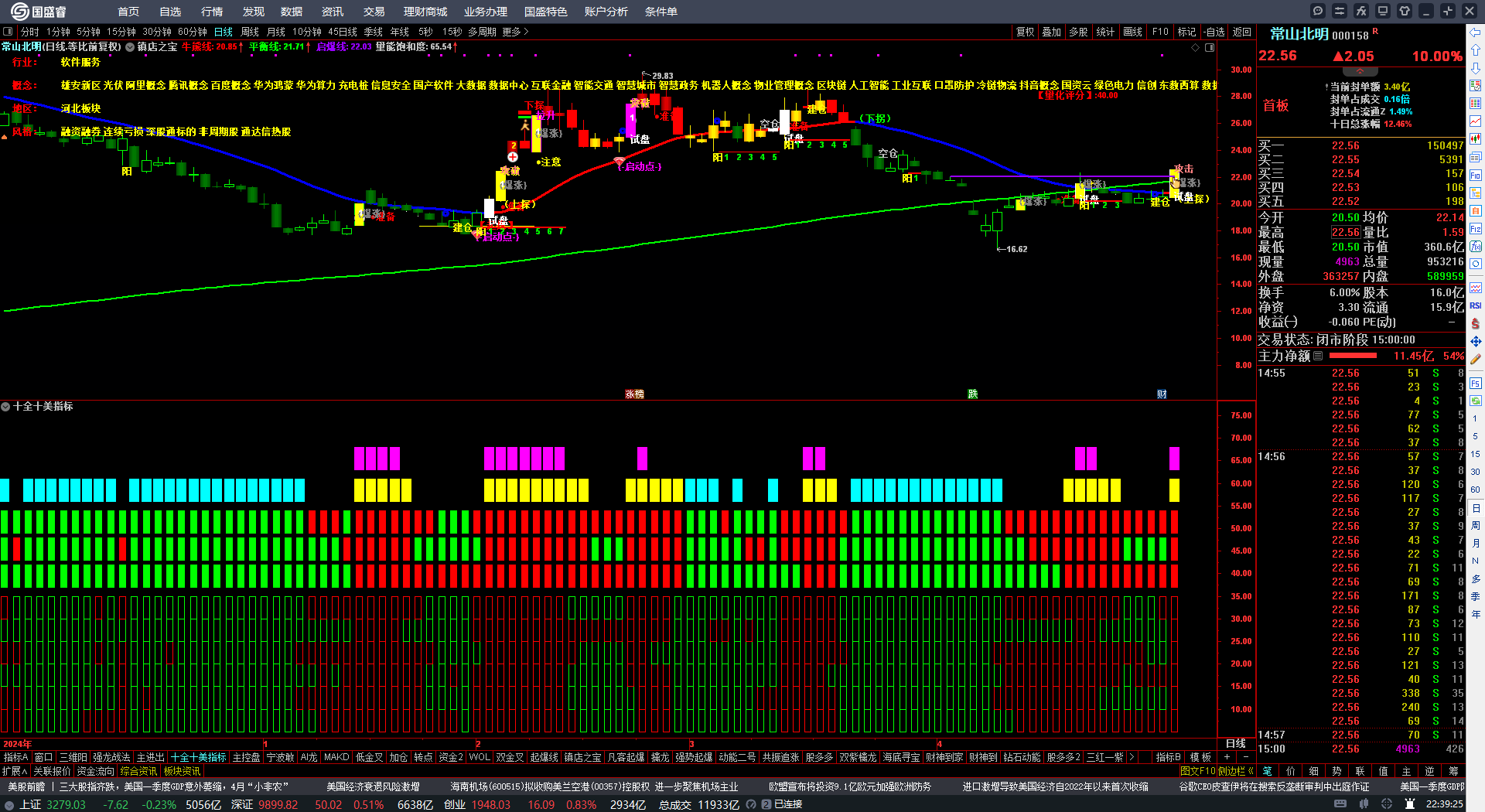Open the formula fx icon in title bar
The height and width of the screenshot is (812, 1485).
coord(1361,11)
